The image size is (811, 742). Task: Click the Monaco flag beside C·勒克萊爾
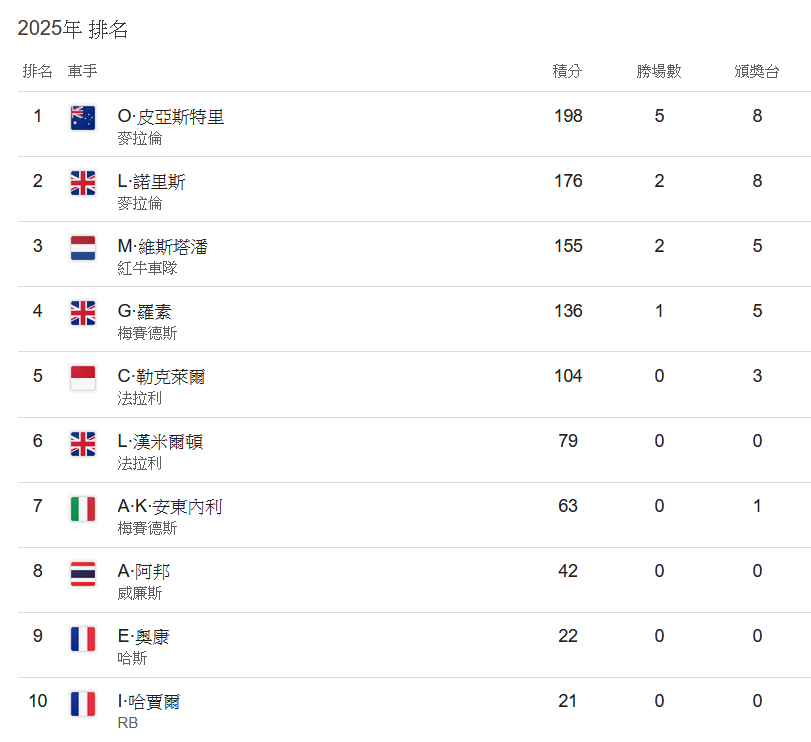(x=83, y=378)
